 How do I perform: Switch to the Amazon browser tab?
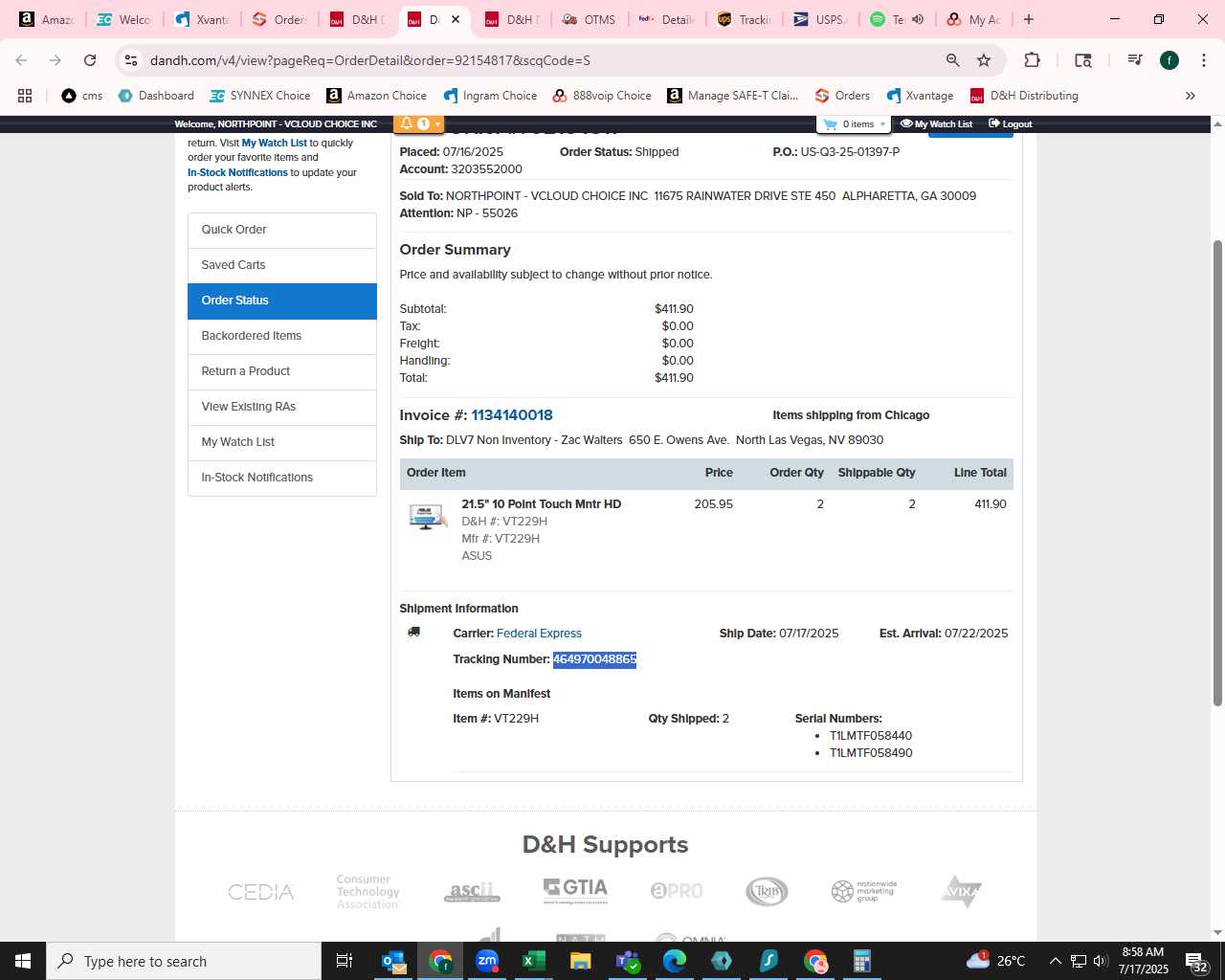[45, 19]
